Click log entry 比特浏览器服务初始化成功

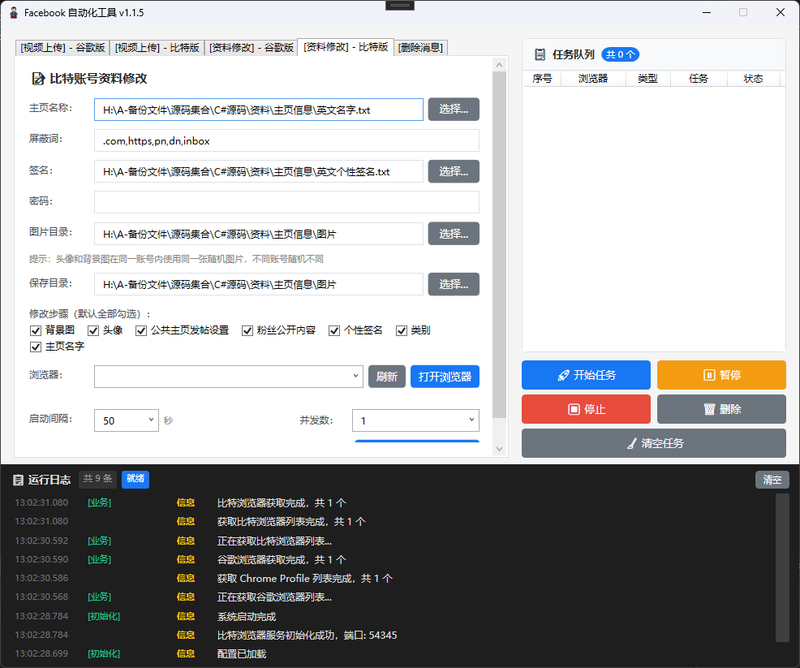[307, 635]
